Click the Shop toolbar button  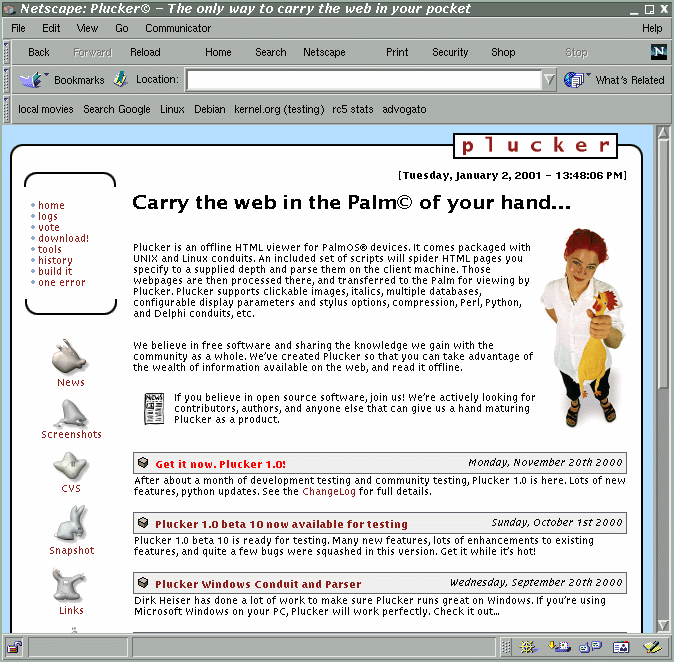click(x=503, y=52)
